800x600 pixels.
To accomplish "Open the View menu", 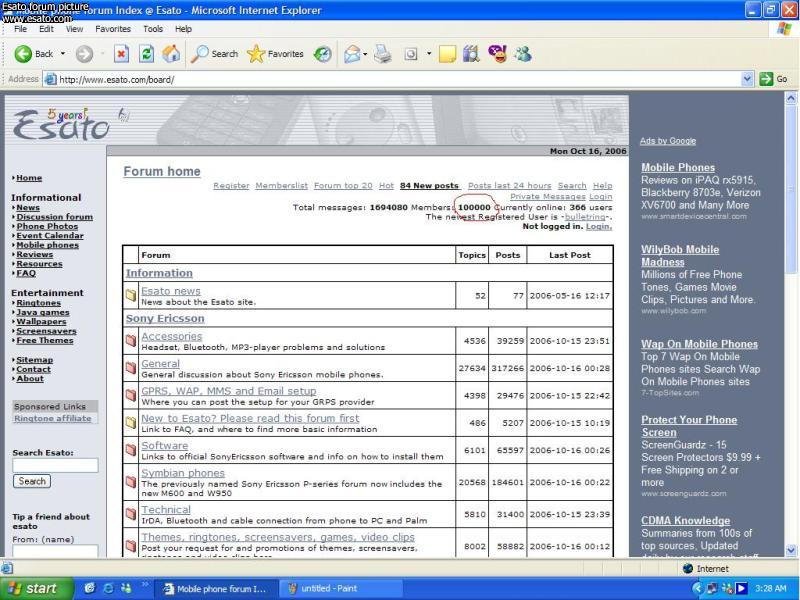I will point(74,29).
